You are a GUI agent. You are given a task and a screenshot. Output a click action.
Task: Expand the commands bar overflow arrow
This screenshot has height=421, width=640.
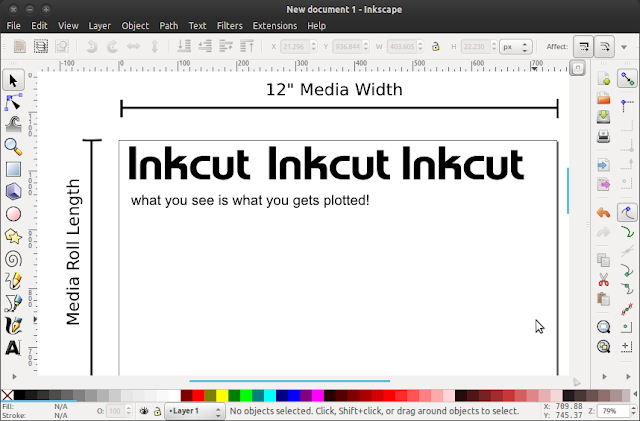tap(604, 376)
